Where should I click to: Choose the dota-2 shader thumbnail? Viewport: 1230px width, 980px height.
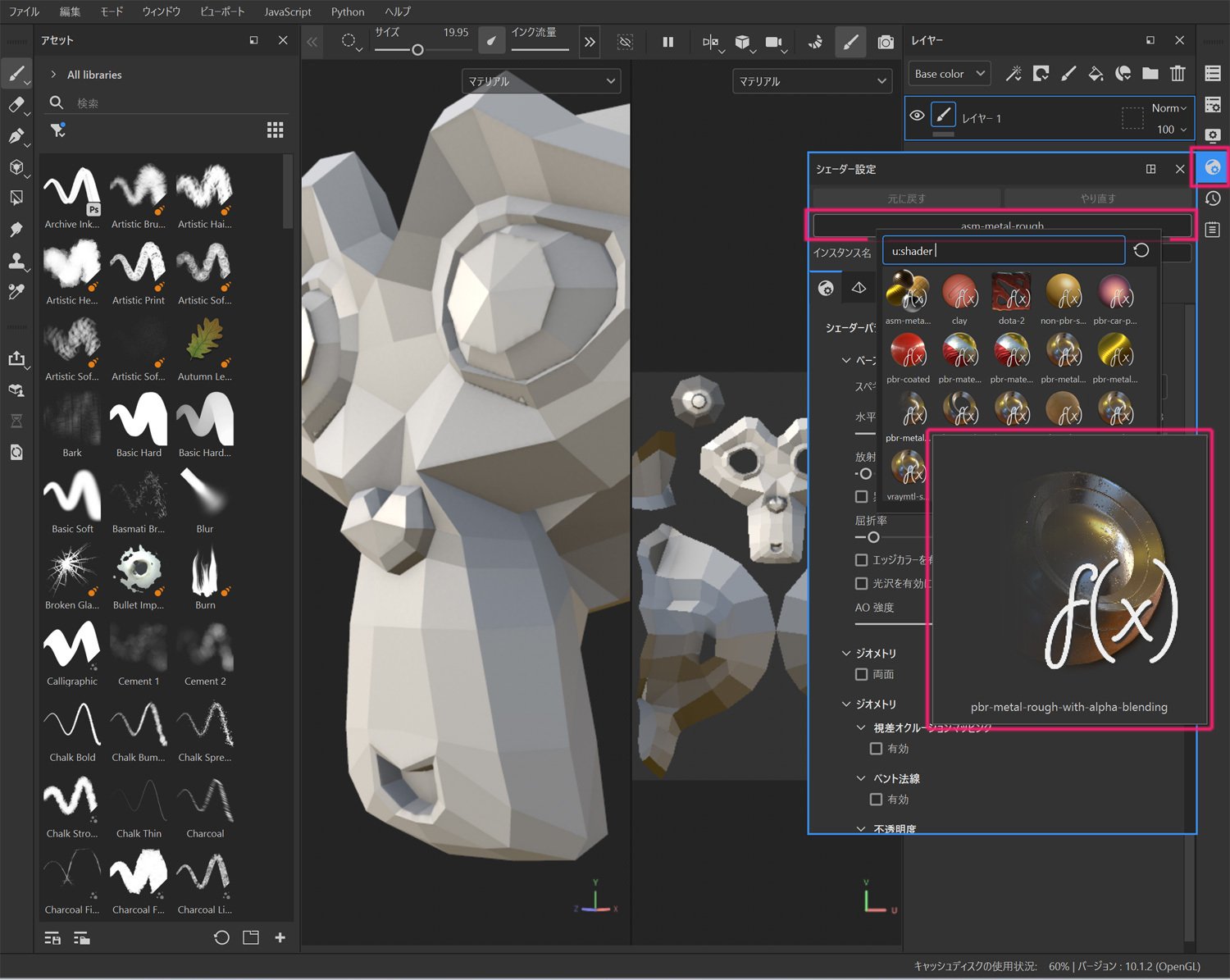(x=1011, y=299)
